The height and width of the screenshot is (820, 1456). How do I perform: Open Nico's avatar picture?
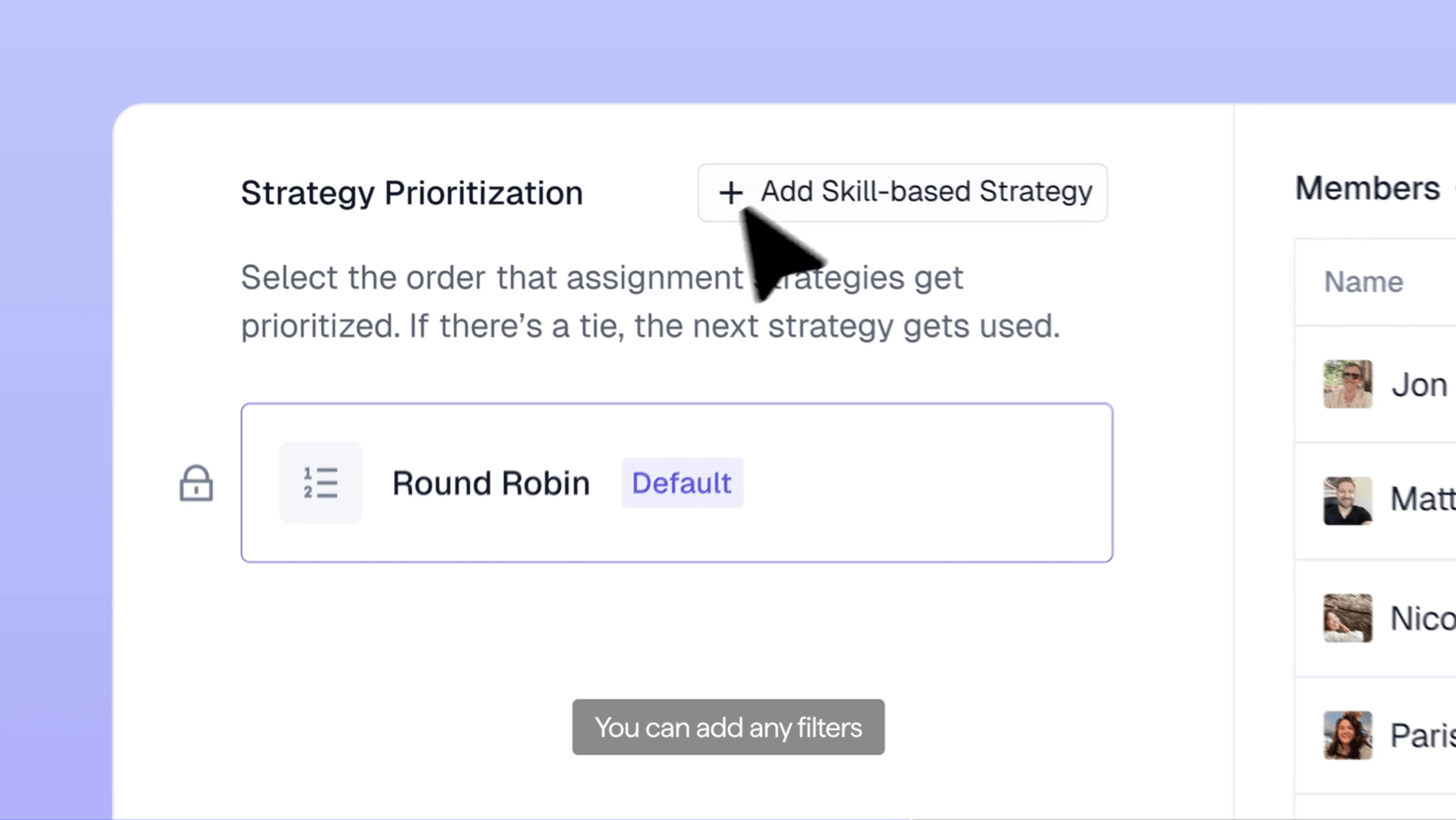pos(1347,618)
